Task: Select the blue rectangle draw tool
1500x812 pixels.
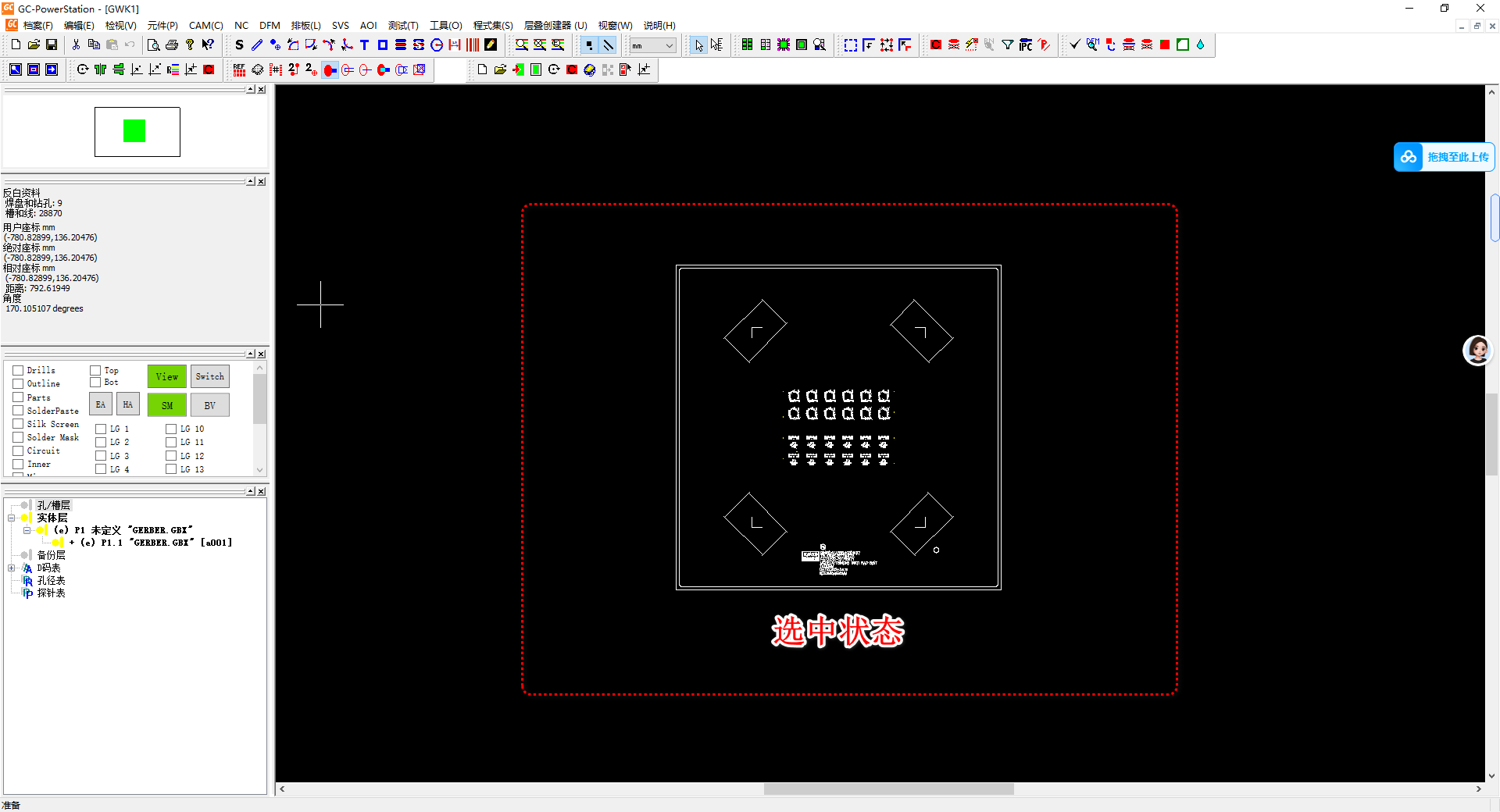Action: point(383,45)
